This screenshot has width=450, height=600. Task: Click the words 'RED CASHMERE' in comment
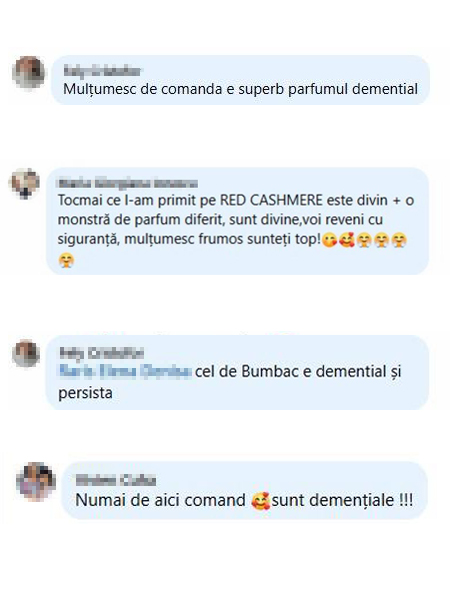[272, 200]
